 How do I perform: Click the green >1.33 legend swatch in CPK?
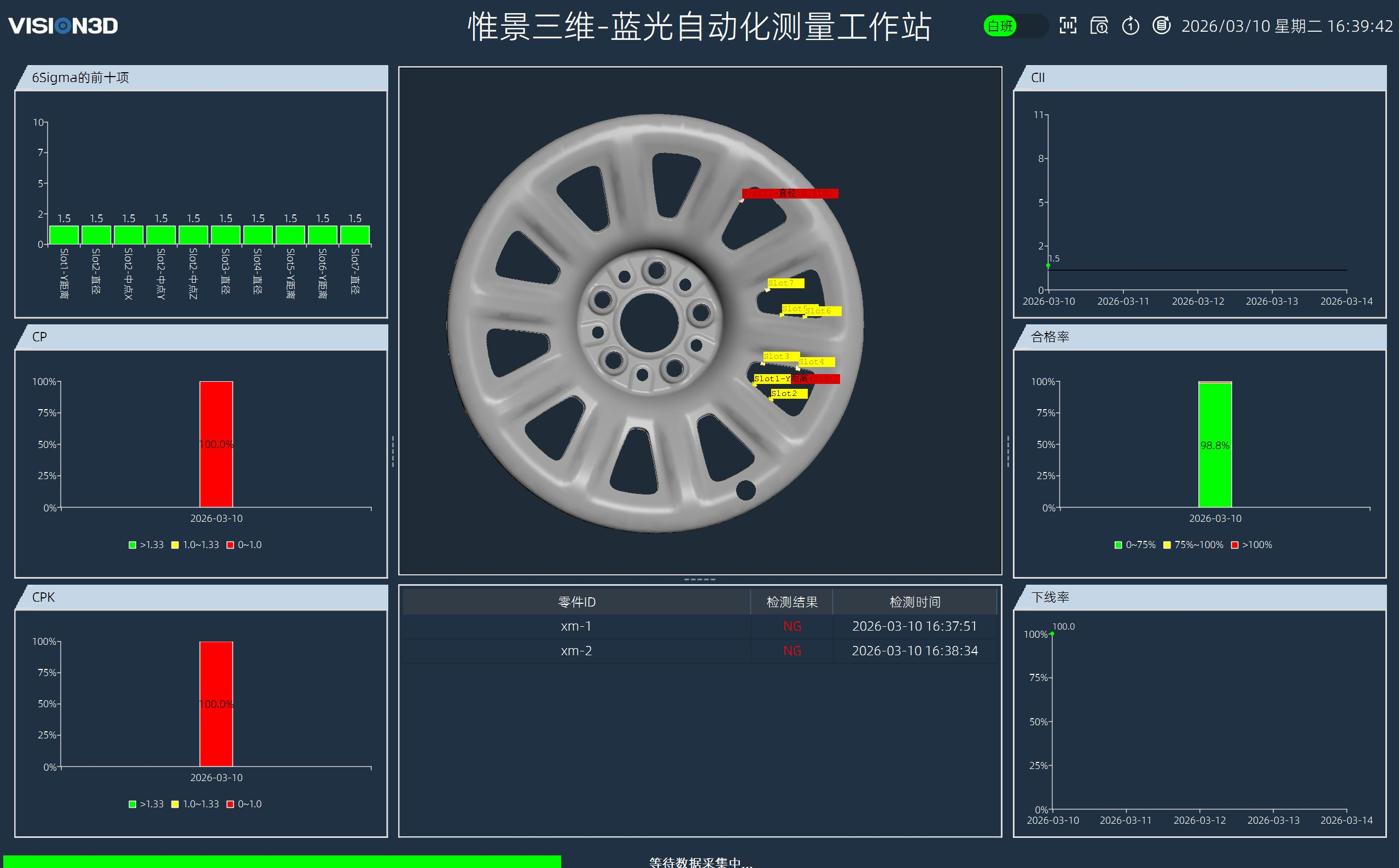click(132, 804)
